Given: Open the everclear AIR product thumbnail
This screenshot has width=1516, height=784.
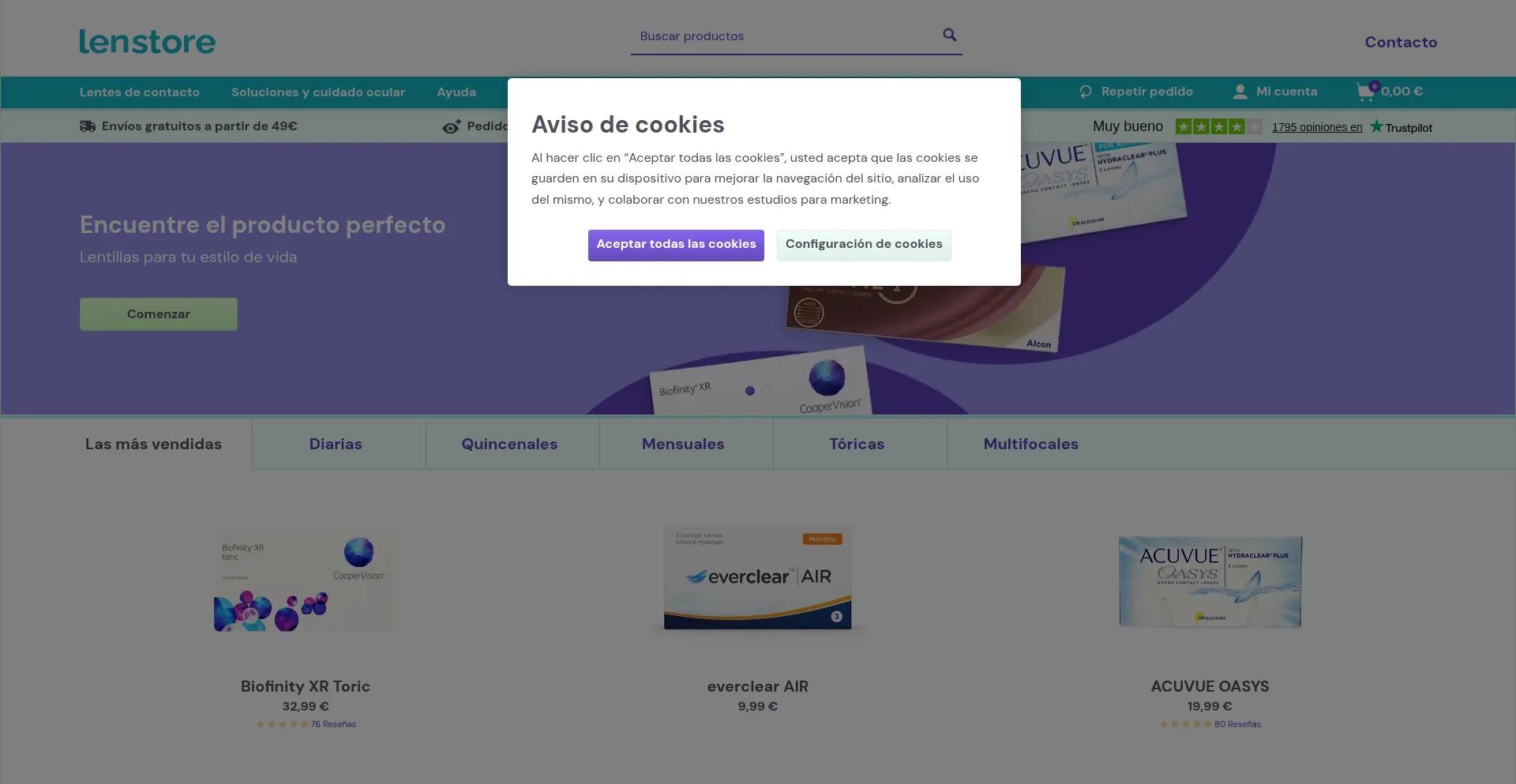Looking at the screenshot, I should pos(758,577).
